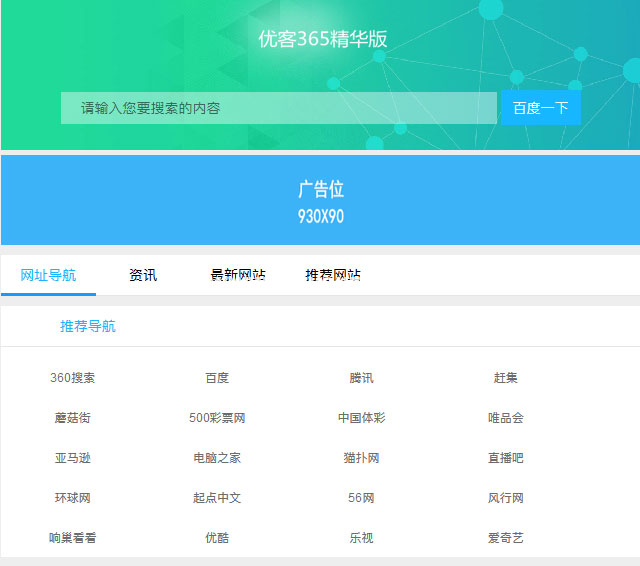Visit the 500彩票网 link

pos(217,418)
